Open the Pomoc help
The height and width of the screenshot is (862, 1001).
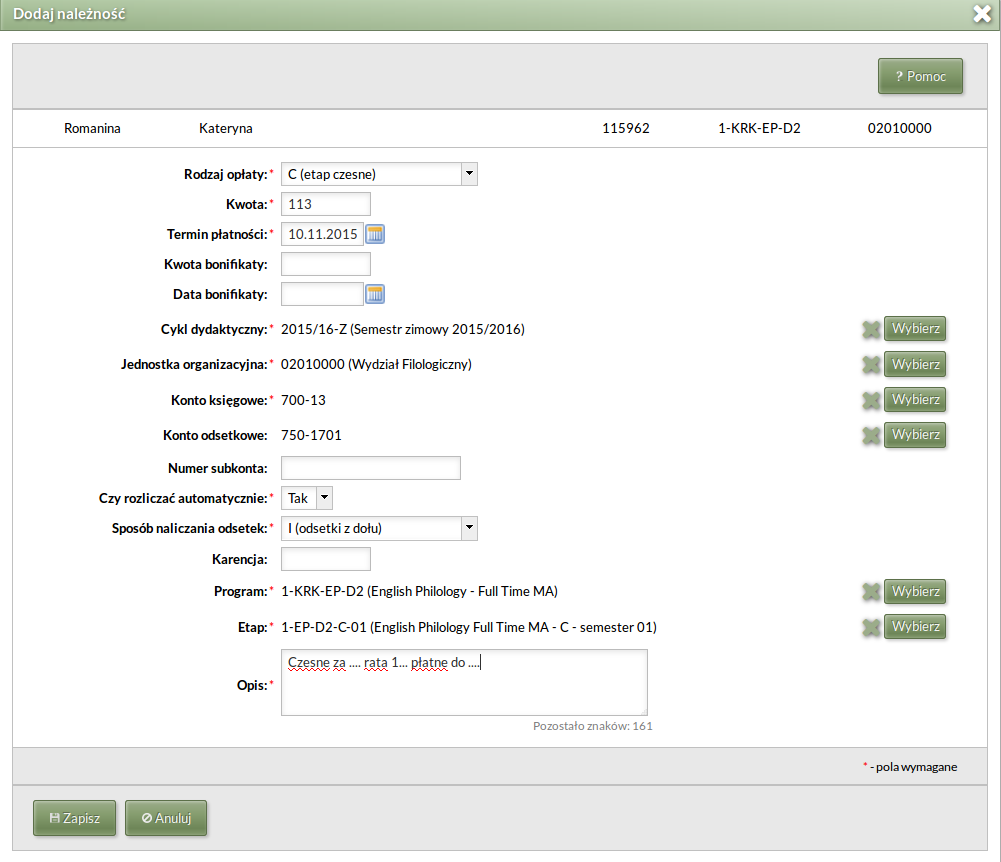pyautogui.click(x=920, y=76)
